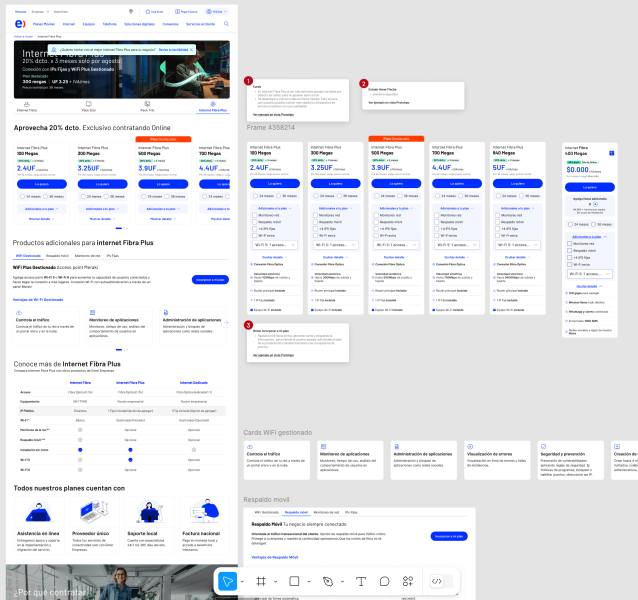The image size is (638, 600).
Task: Close the factibilidad notification banner
Action: point(192,50)
